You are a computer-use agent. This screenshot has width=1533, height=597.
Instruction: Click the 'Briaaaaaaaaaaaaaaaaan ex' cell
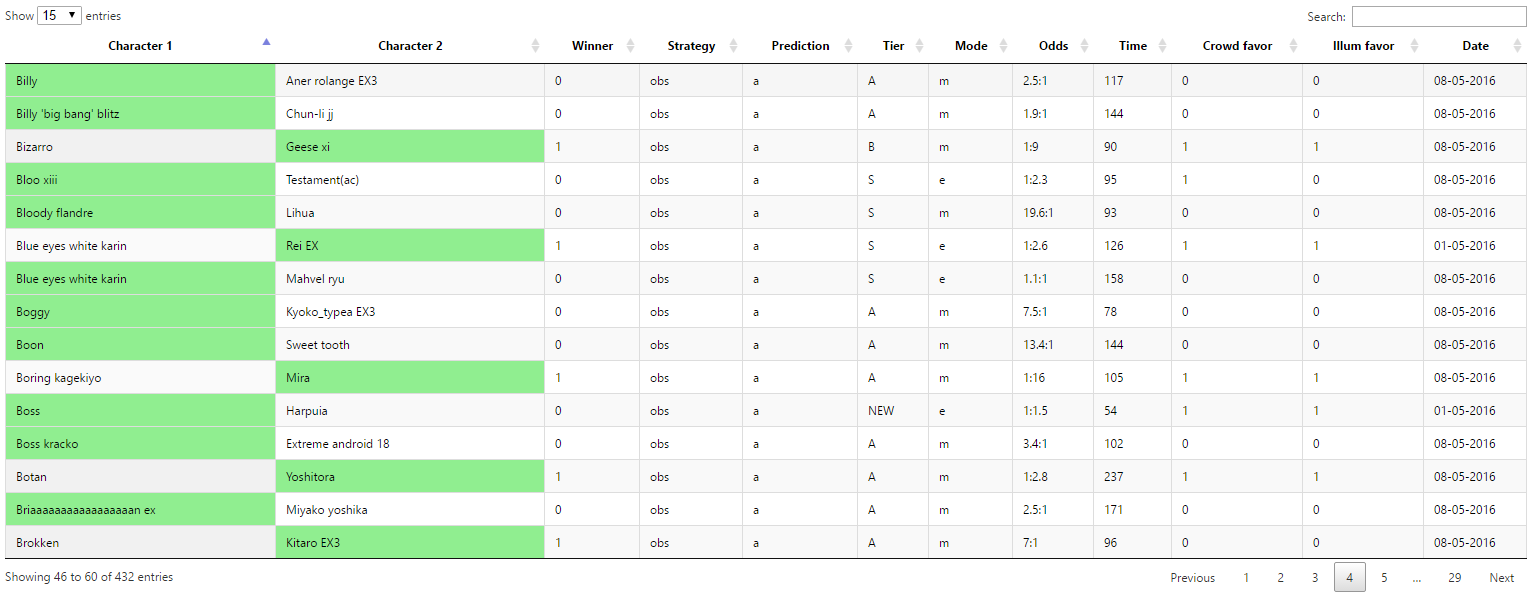[140, 510]
